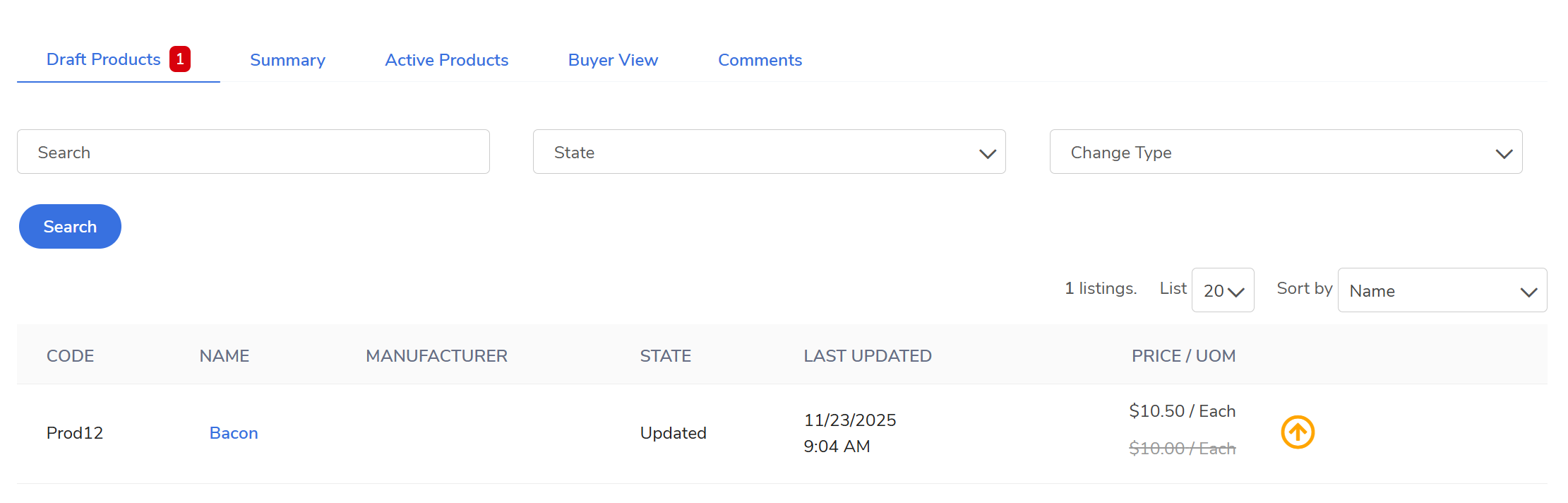
Task: Click the LAST UPDATED column header
Action: [x=867, y=356]
